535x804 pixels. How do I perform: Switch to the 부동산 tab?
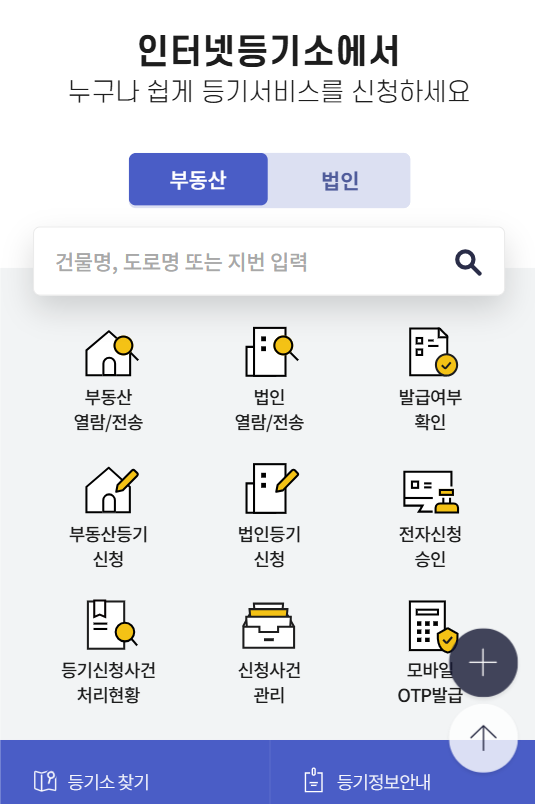pyautogui.click(x=198, y=179)
